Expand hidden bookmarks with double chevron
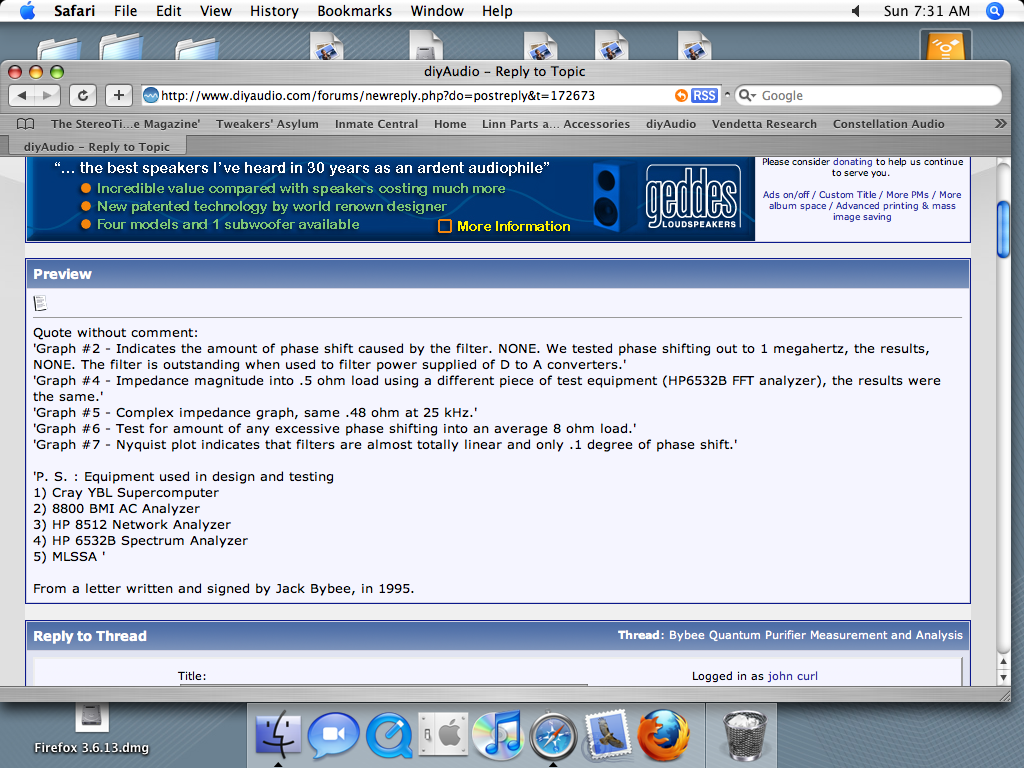 (1000, 123)
